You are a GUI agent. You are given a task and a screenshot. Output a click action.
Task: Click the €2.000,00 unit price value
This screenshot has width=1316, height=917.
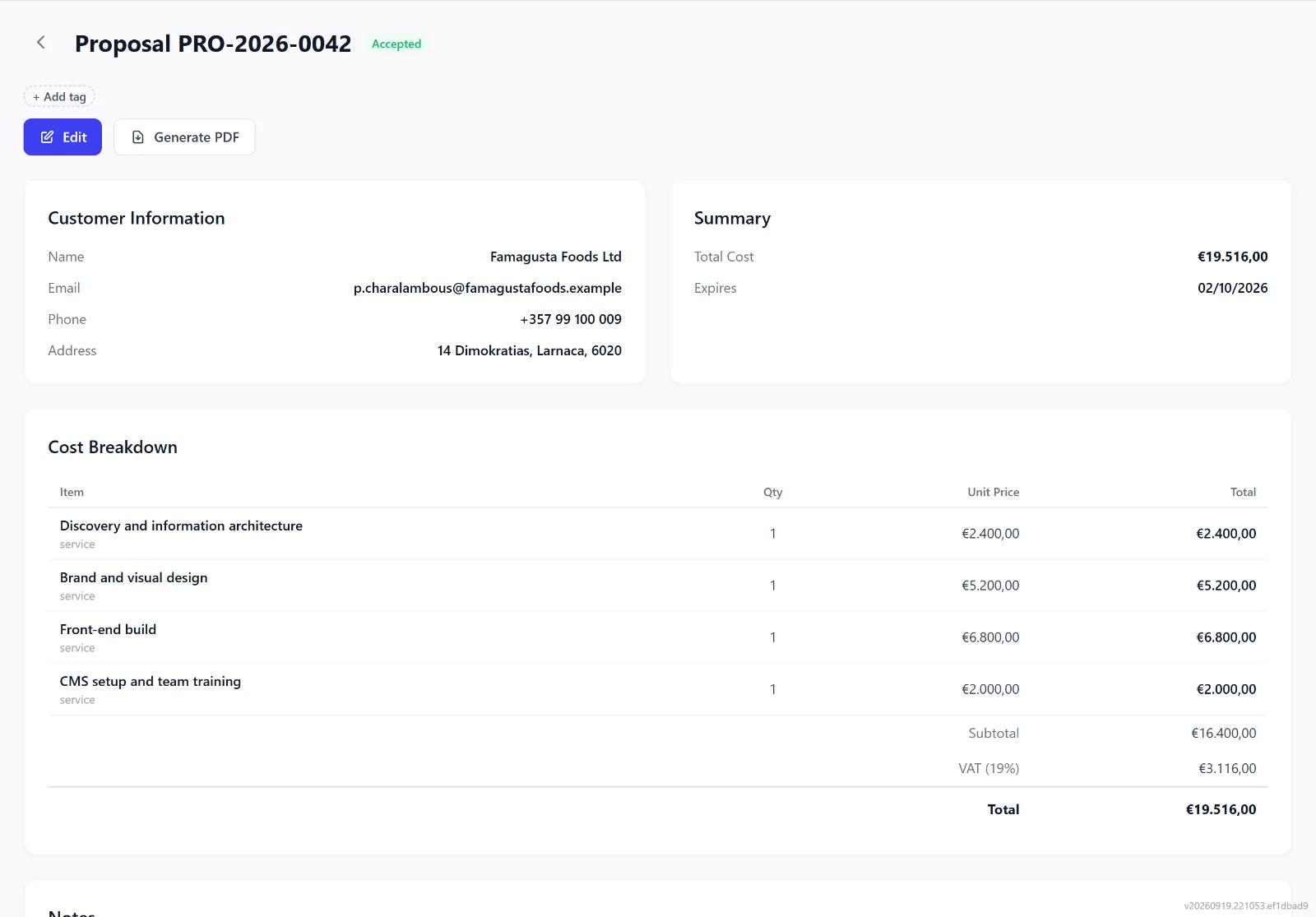[x=990, y=689]
